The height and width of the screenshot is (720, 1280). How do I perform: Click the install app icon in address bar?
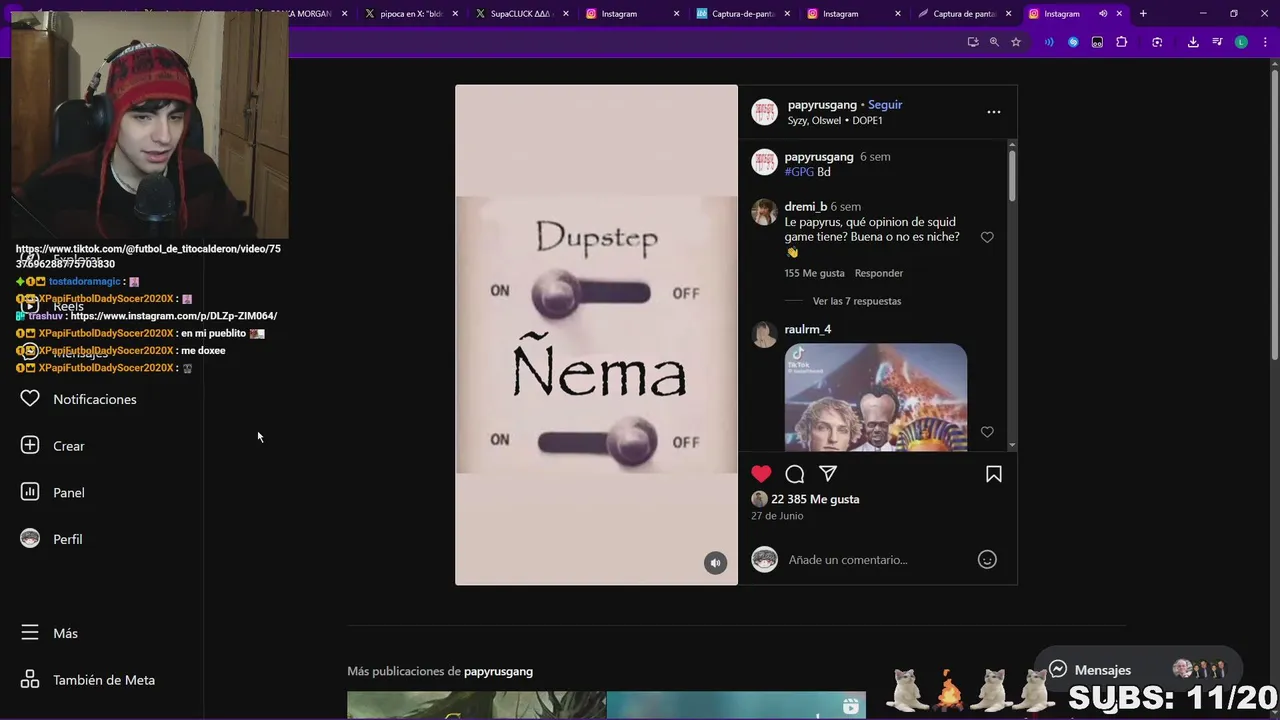[x=972, y=42]
